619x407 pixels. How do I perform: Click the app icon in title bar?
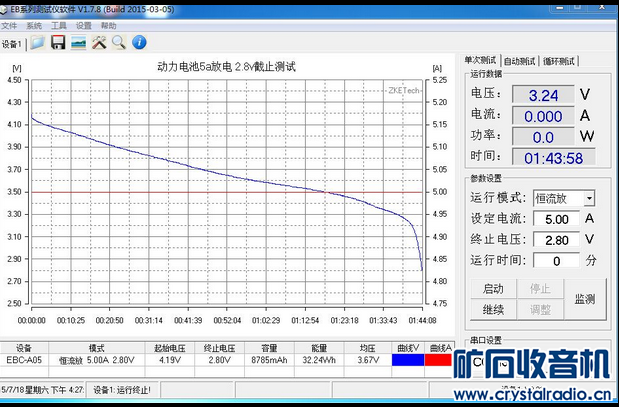point(4,9)
